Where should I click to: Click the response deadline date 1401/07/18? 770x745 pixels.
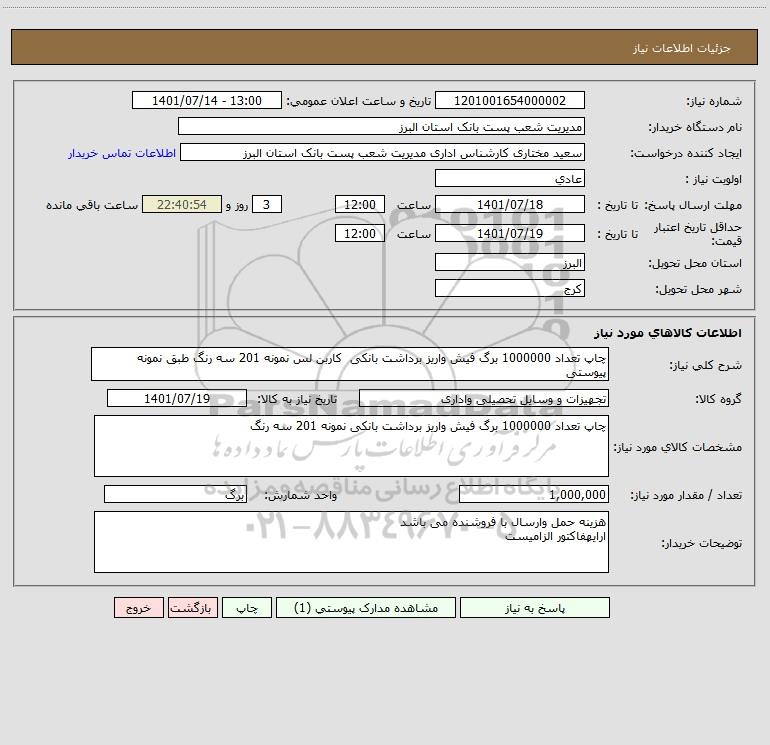click(x=510, y=204)
